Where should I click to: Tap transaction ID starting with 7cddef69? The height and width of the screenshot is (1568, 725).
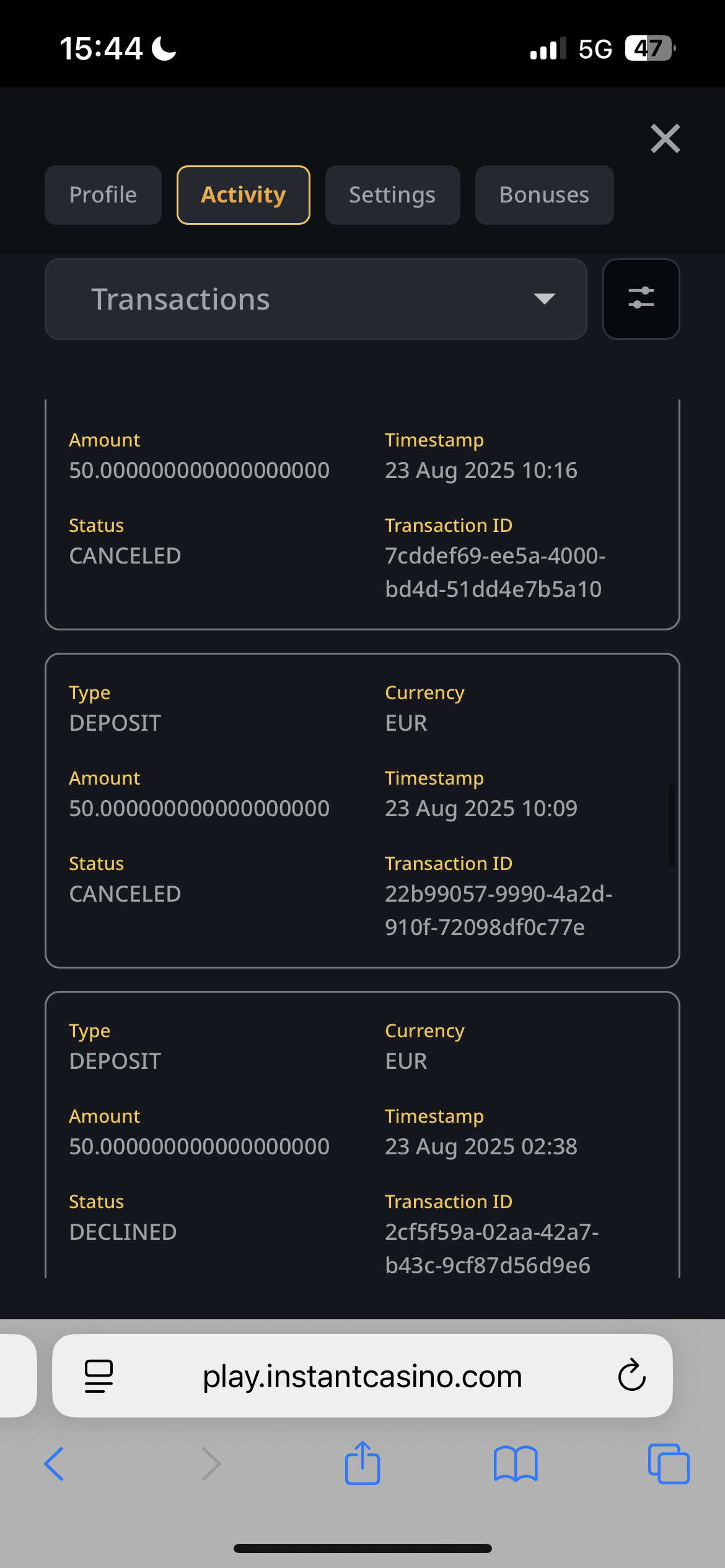point(494,572)
